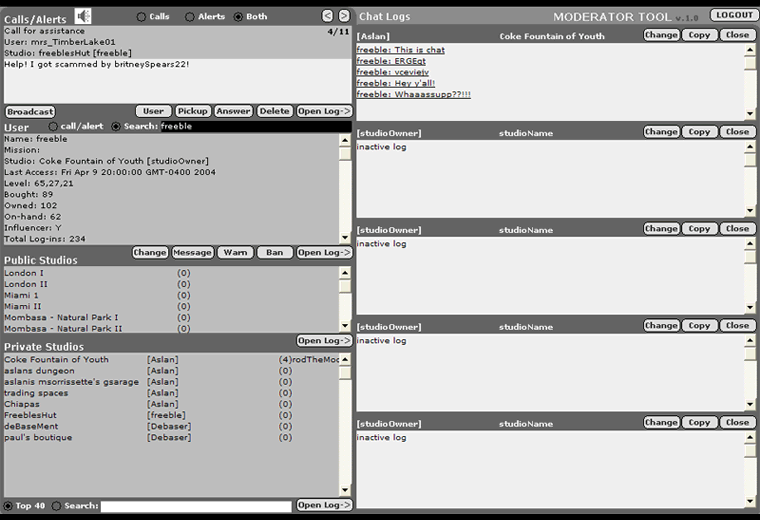The width and height of the screenshot is (760, 520).
Task: Open Log at bottom of Private Studios
Action: [324, 505]
